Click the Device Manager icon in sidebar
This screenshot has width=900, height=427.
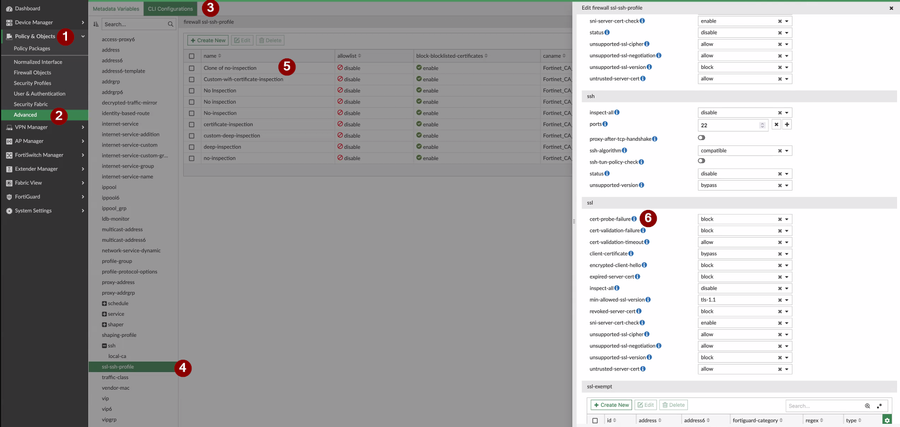9,22
